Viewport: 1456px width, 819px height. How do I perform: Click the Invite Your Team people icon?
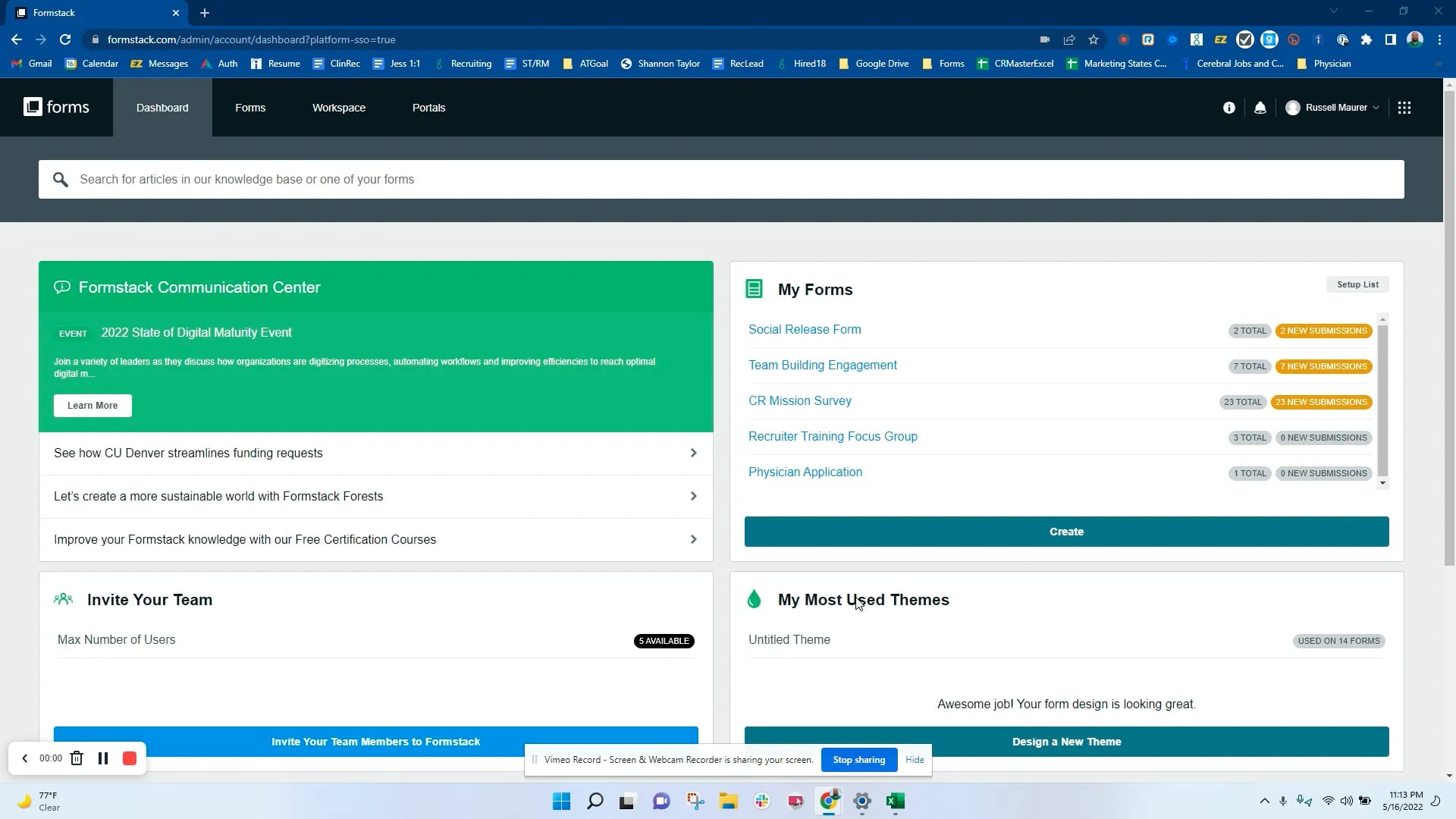click(64, 599)
